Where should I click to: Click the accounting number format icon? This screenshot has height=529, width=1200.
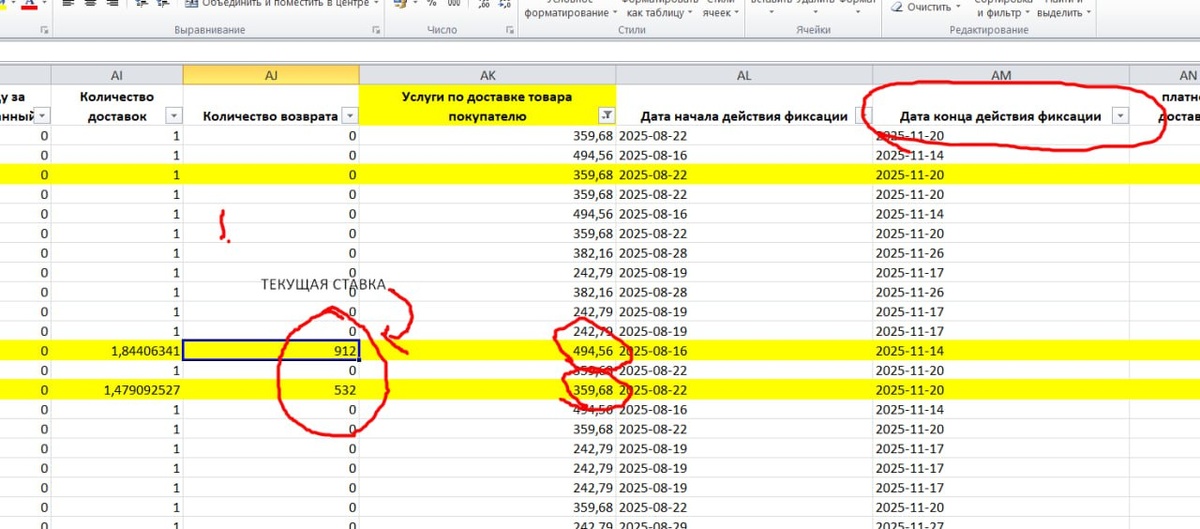click(x=400, y=4)
